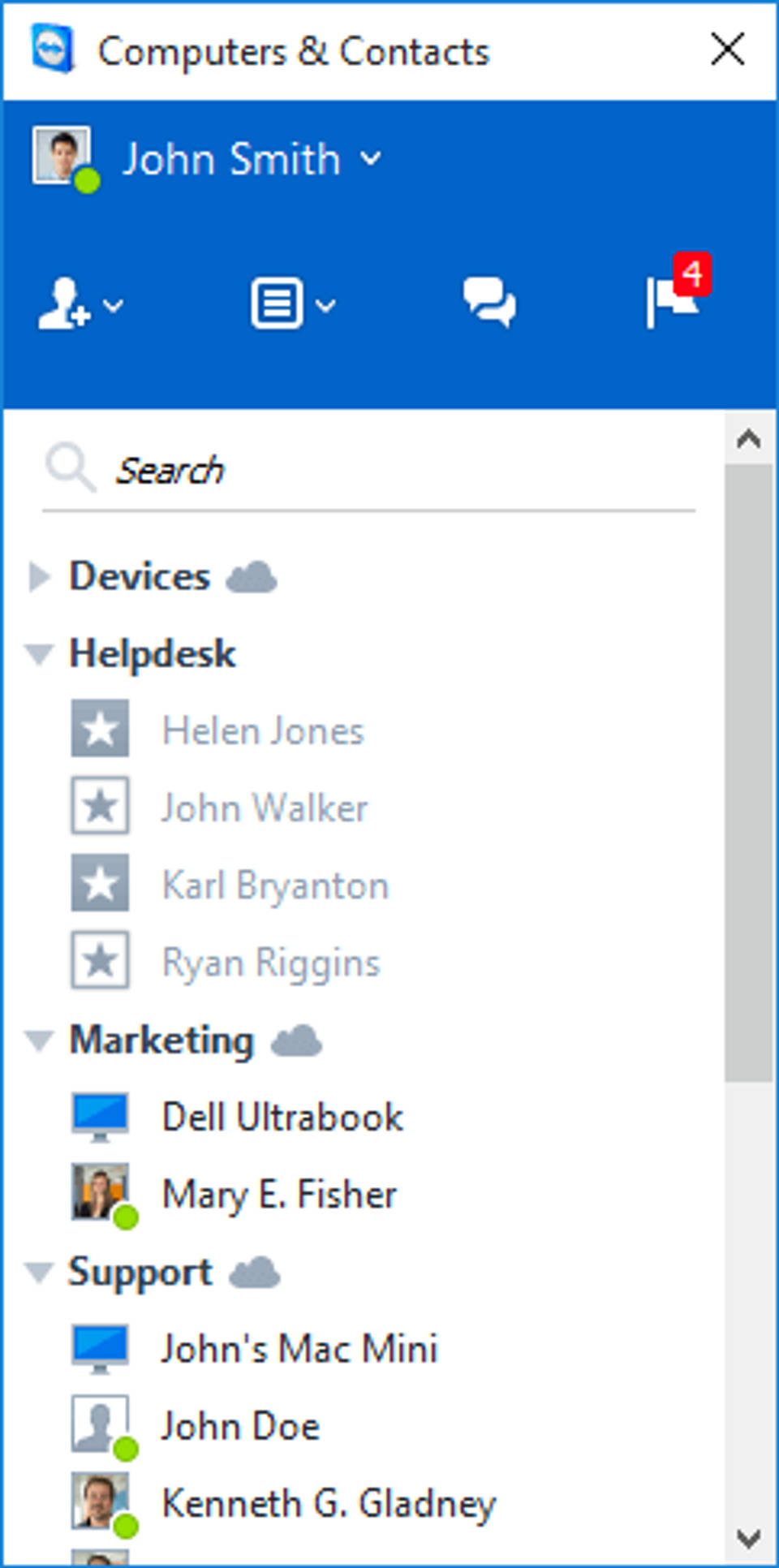Select contact Mary E. Fisher

[x=278, y=1195]
